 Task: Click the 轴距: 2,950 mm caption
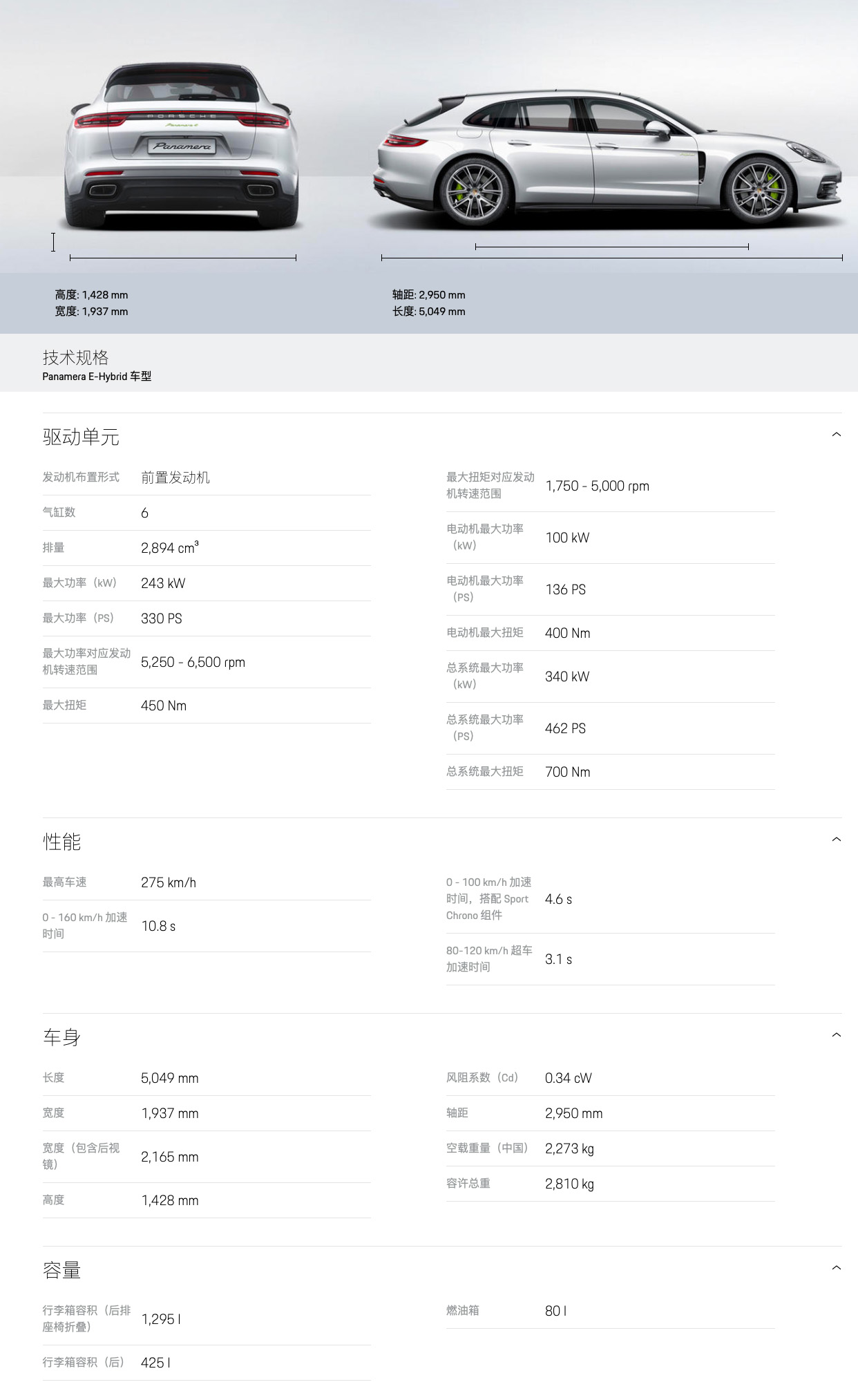[428, 295]
